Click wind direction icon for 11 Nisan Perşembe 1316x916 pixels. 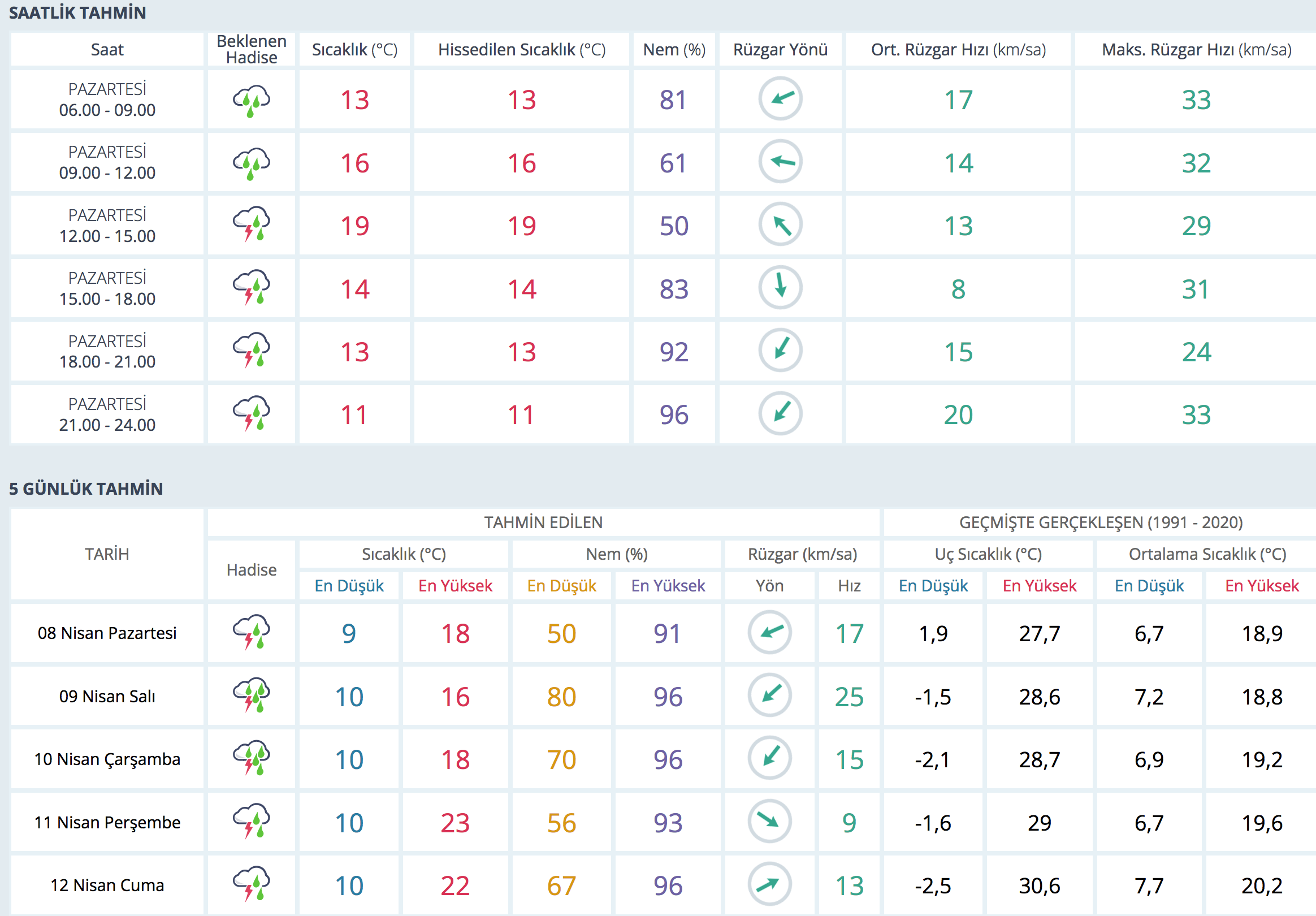point(769,822)
